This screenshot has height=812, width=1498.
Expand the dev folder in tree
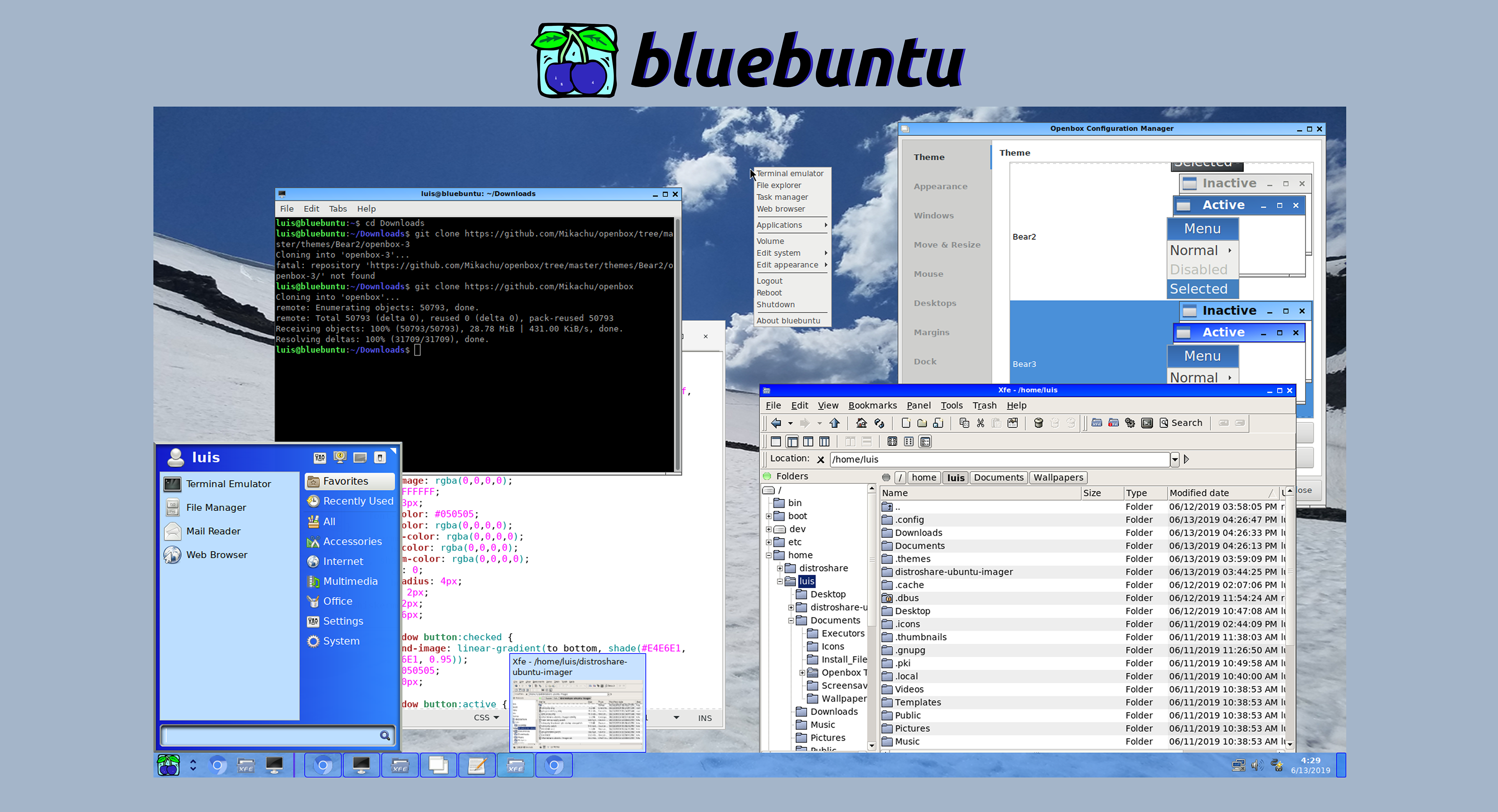(x=769, y=529)
